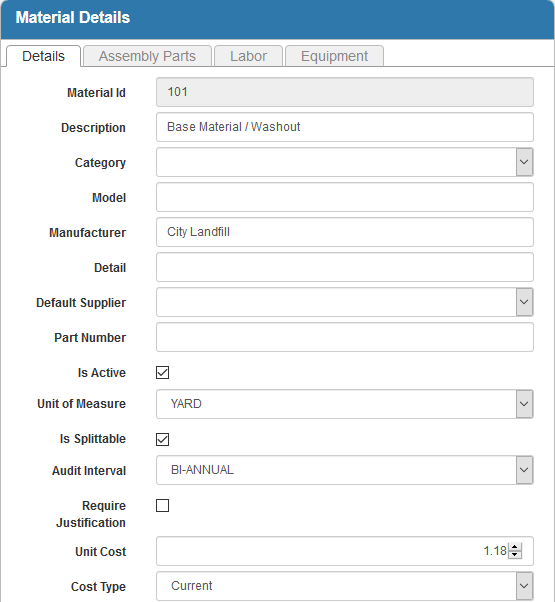555x602 pixels.
Task: Click into the Description field
Action: click(345, 127)
